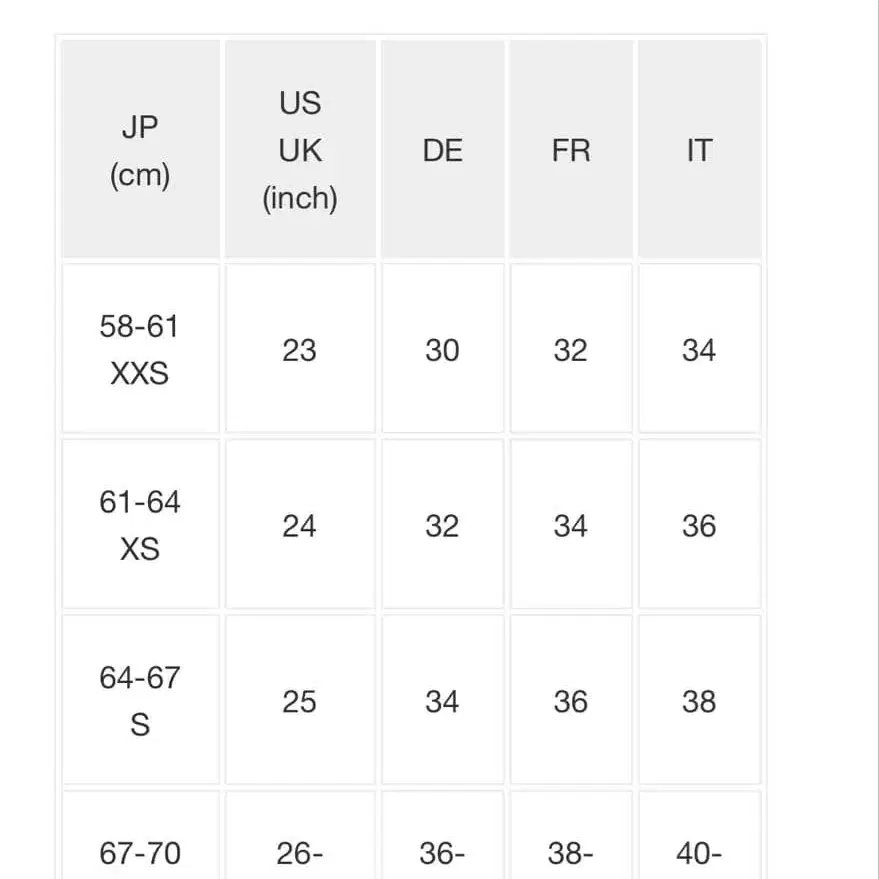Select the IT value in the XS row
Screen dimensions: 879x879
(x=699, y=525)
